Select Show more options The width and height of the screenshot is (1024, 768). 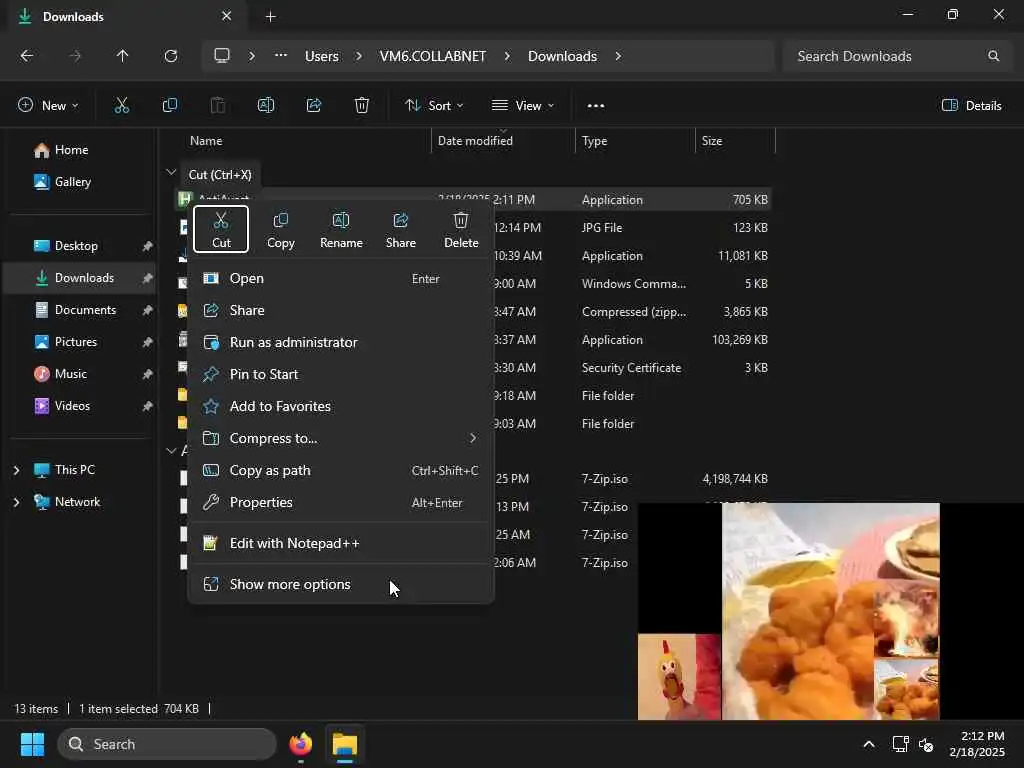point(341,584)
